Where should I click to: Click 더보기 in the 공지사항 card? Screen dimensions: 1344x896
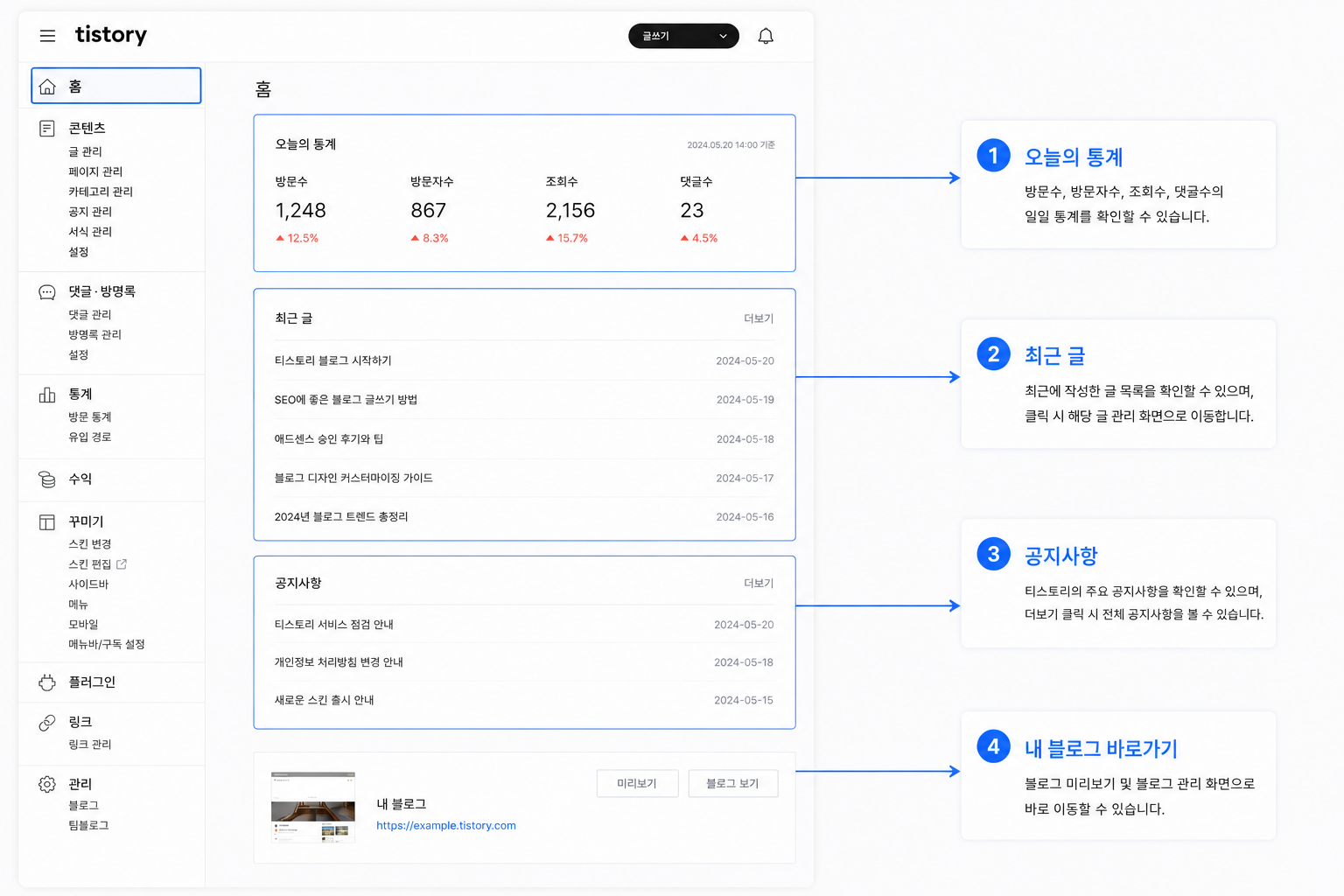coord(759,583)
